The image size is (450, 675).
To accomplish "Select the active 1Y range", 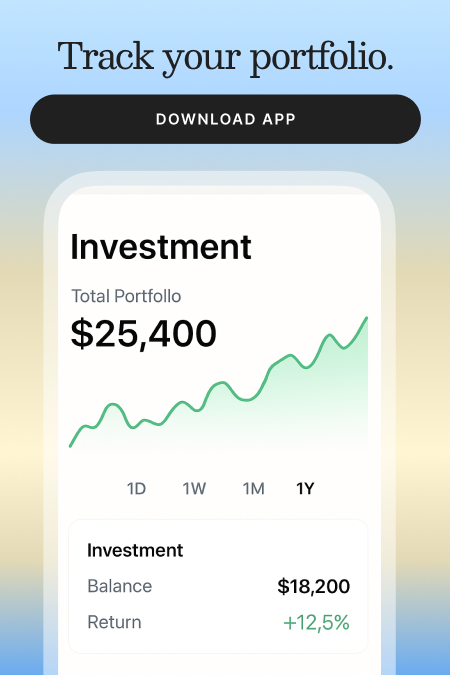I will (x=305, y=489).
